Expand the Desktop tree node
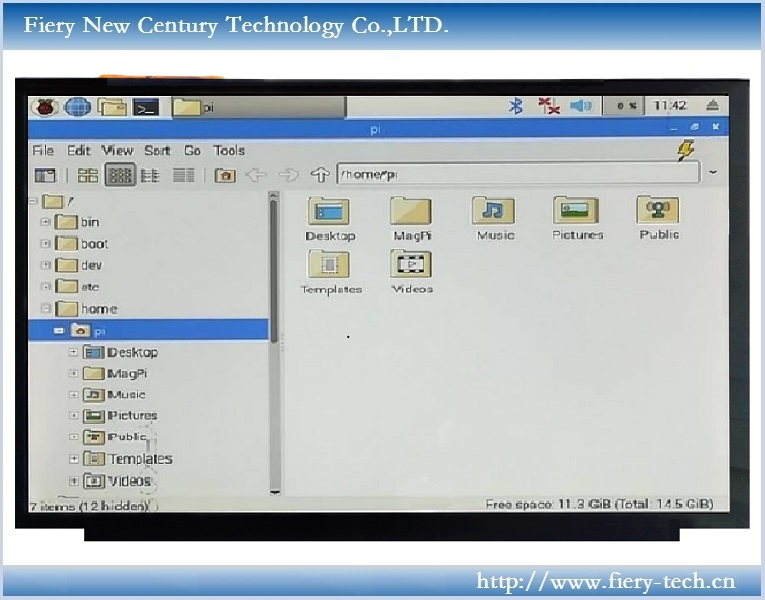Image resolution: width=765 pixels, height=600 pixels. pyautogui.click(x=73, y=352)
